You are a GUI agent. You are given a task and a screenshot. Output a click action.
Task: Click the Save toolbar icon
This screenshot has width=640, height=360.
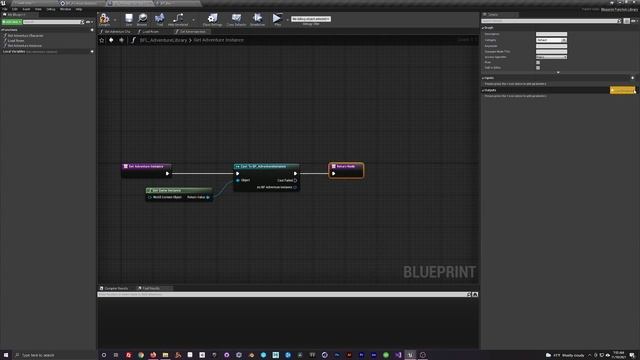tap(129, 19)
